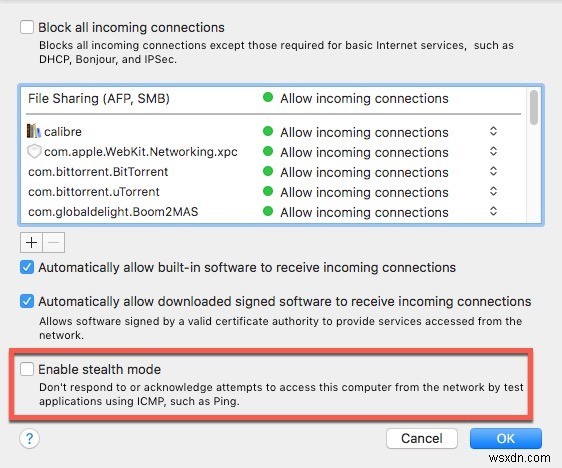Click the calibre books app icon
Screen dimensions: 562x468
pos(34,131)
